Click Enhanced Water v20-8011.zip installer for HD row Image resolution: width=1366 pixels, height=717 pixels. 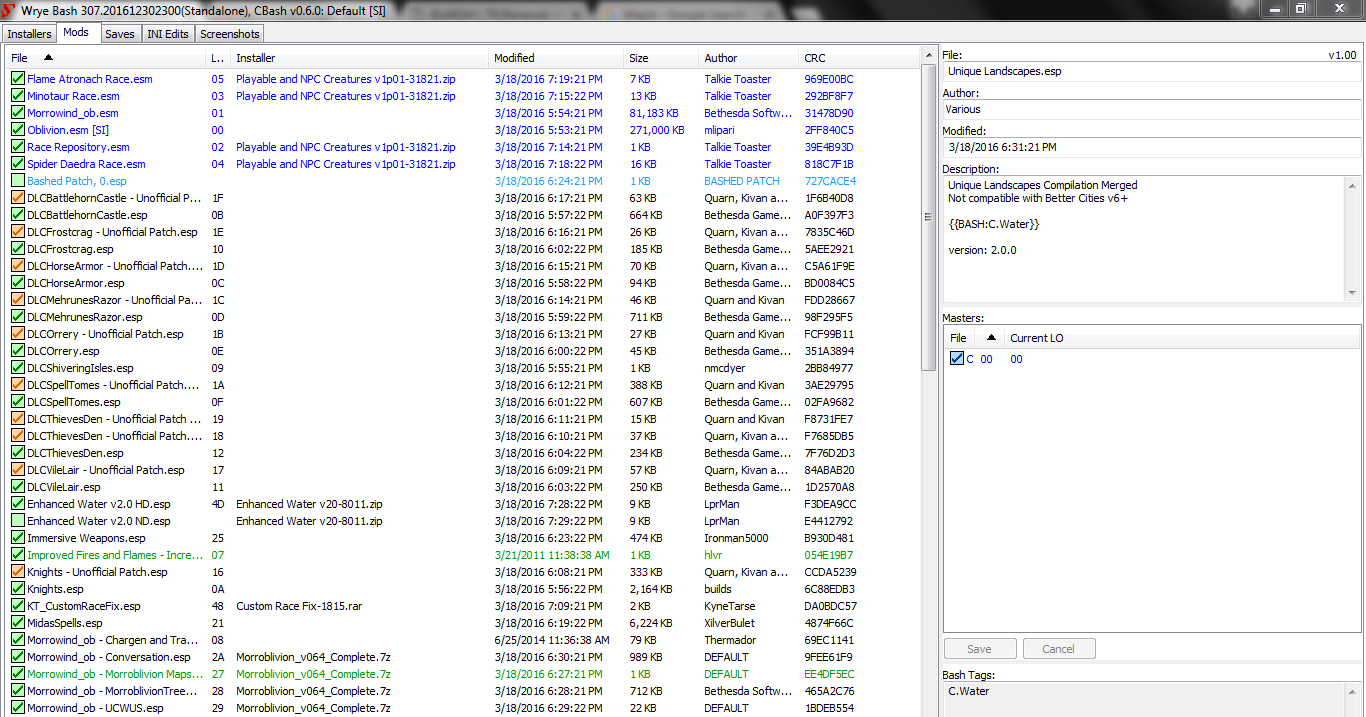coord(309,504)
